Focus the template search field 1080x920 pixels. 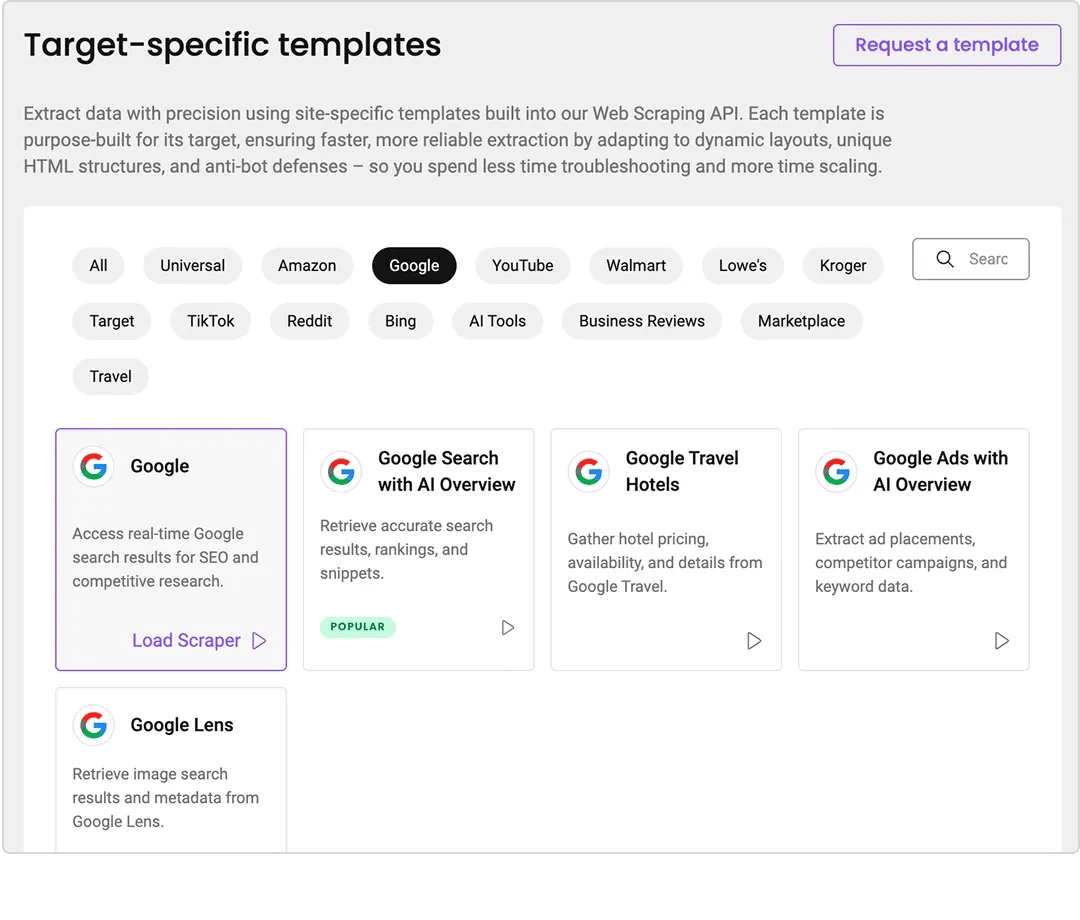[x=971, y=259]
